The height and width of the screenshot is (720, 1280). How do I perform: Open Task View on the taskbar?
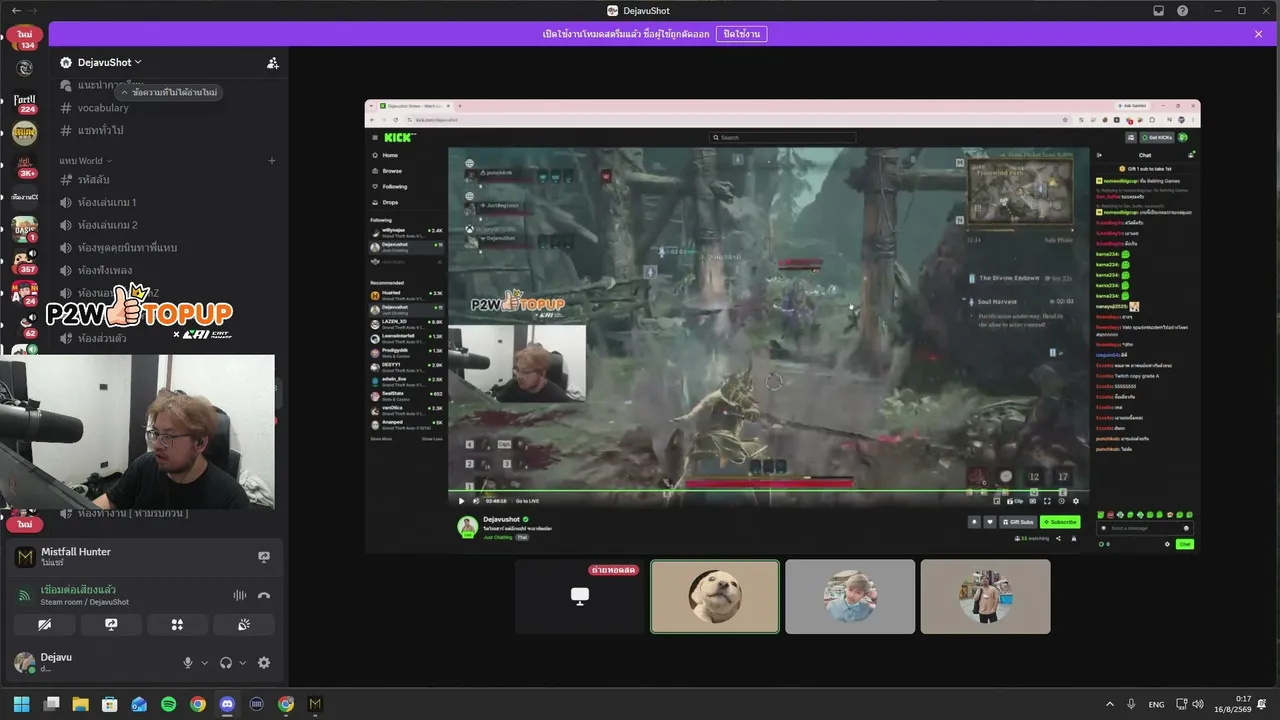(52, 704)
